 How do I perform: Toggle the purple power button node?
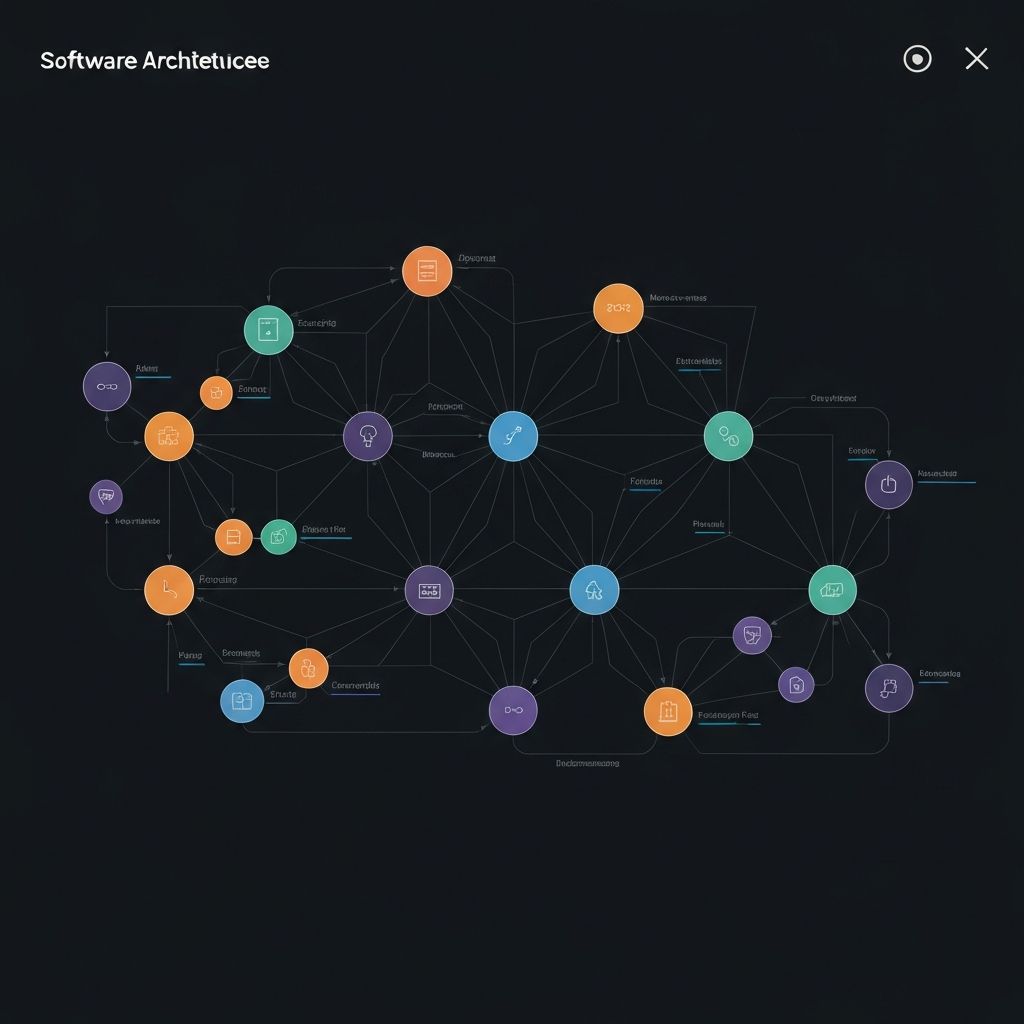point(886,483)
